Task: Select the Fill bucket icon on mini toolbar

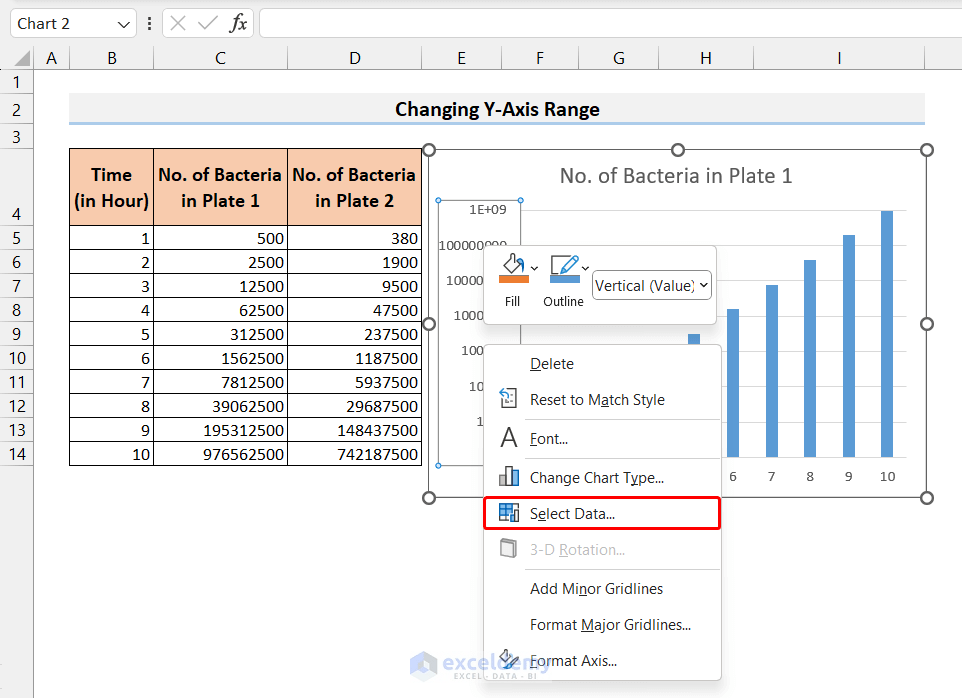Action: (x=512, y=262)
